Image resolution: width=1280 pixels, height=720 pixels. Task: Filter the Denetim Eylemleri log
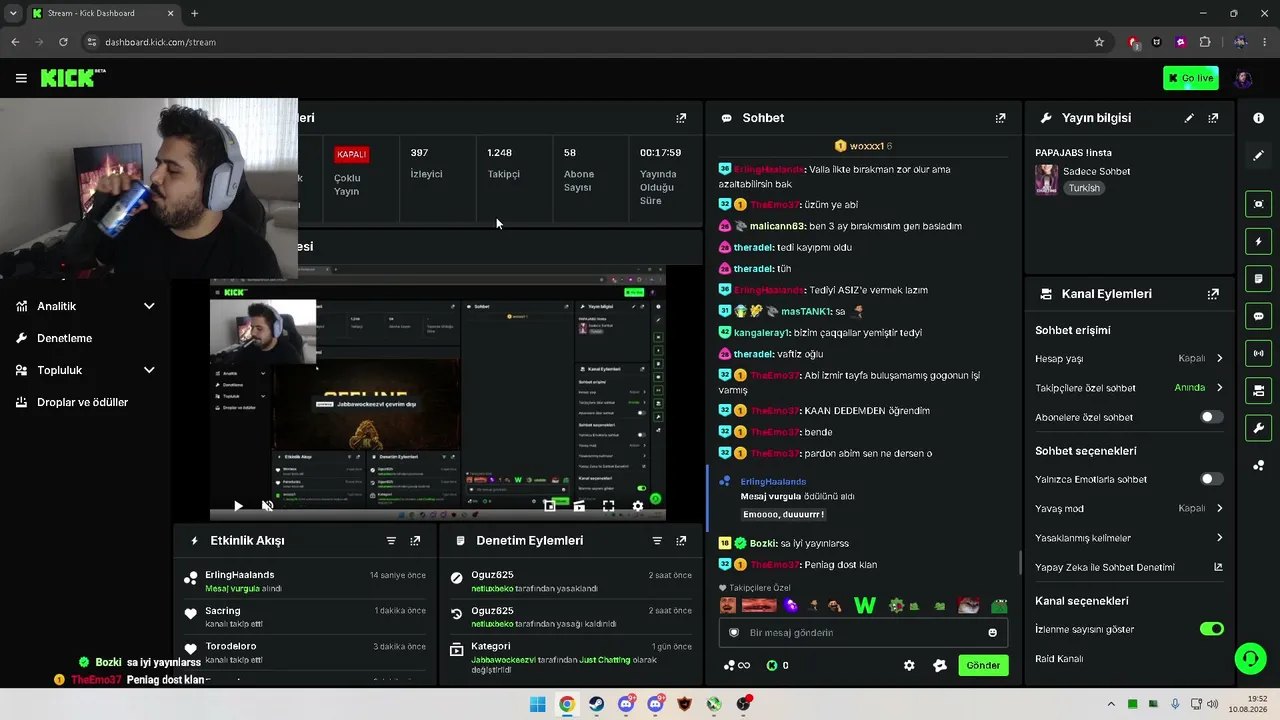657,541
